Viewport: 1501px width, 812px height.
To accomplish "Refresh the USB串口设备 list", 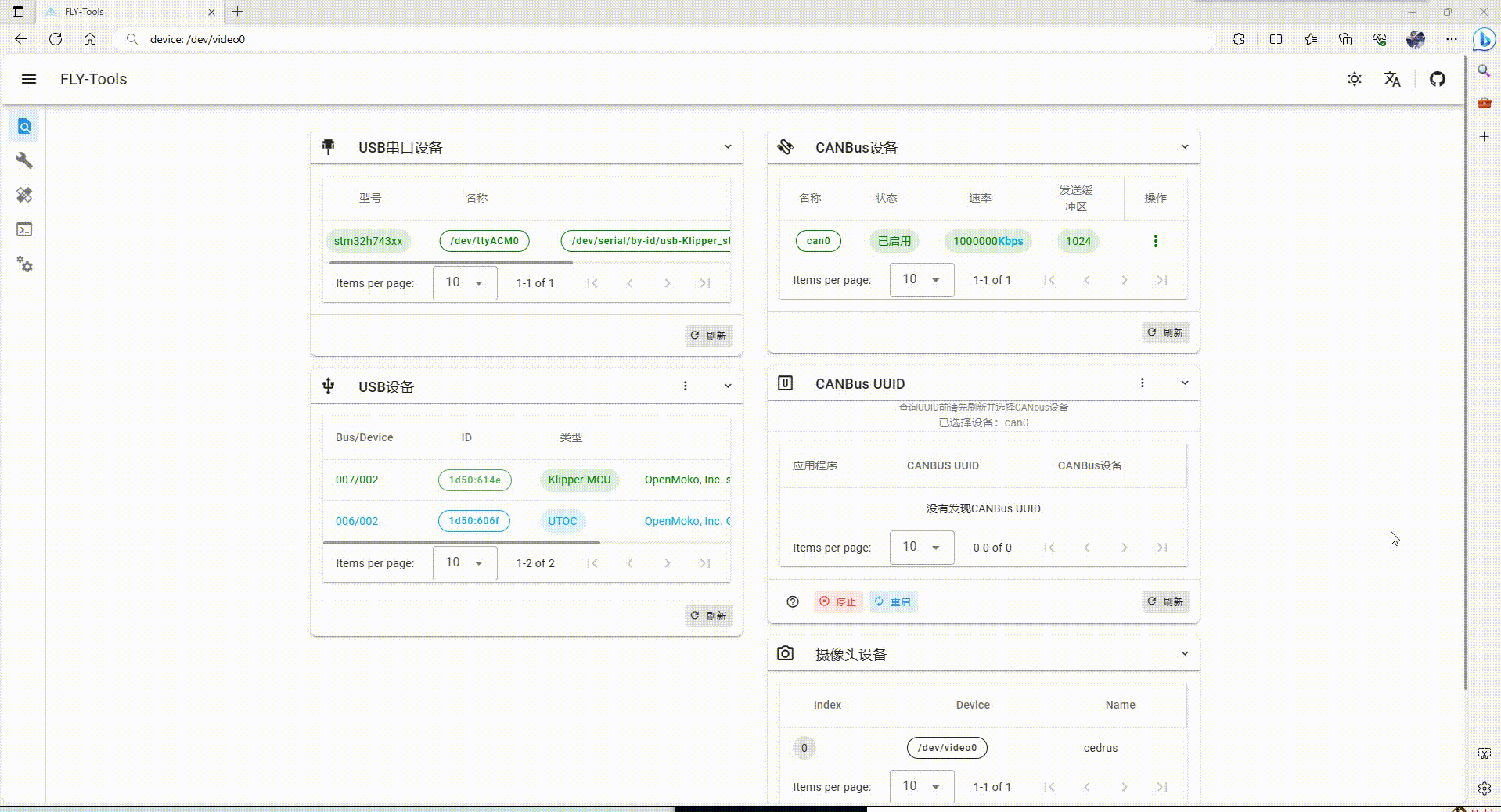I will (708, 336).
